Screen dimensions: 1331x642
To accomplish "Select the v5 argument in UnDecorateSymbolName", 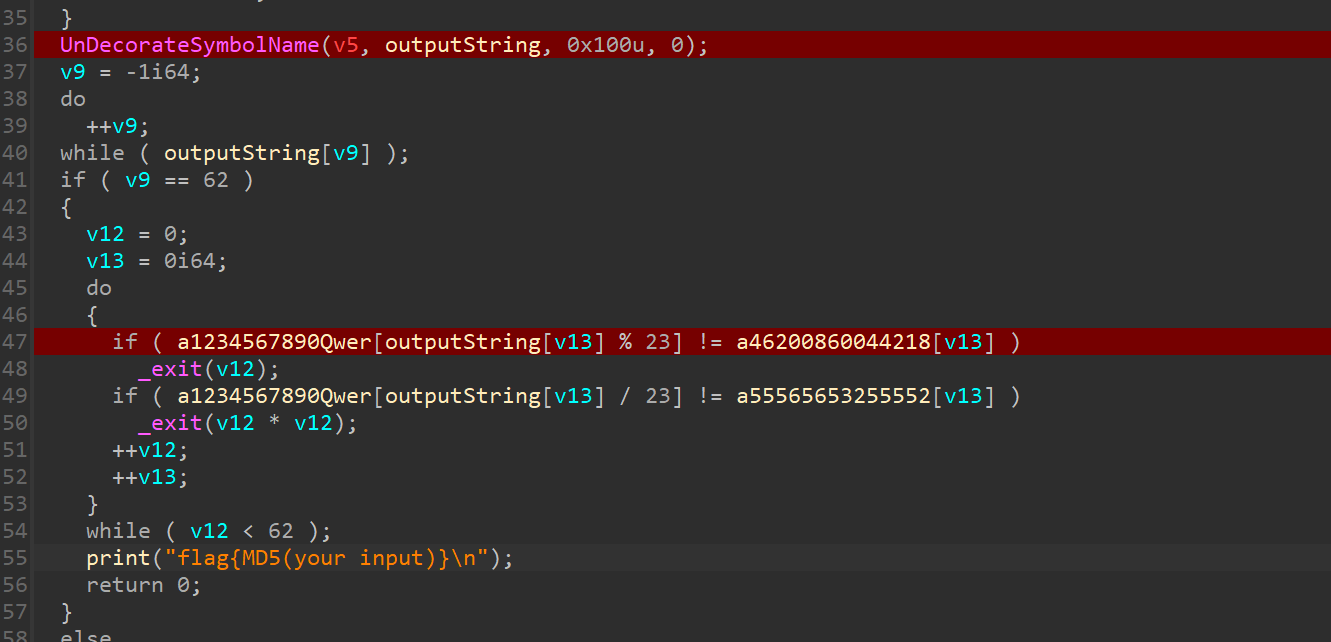I will (x=346, y=45).
